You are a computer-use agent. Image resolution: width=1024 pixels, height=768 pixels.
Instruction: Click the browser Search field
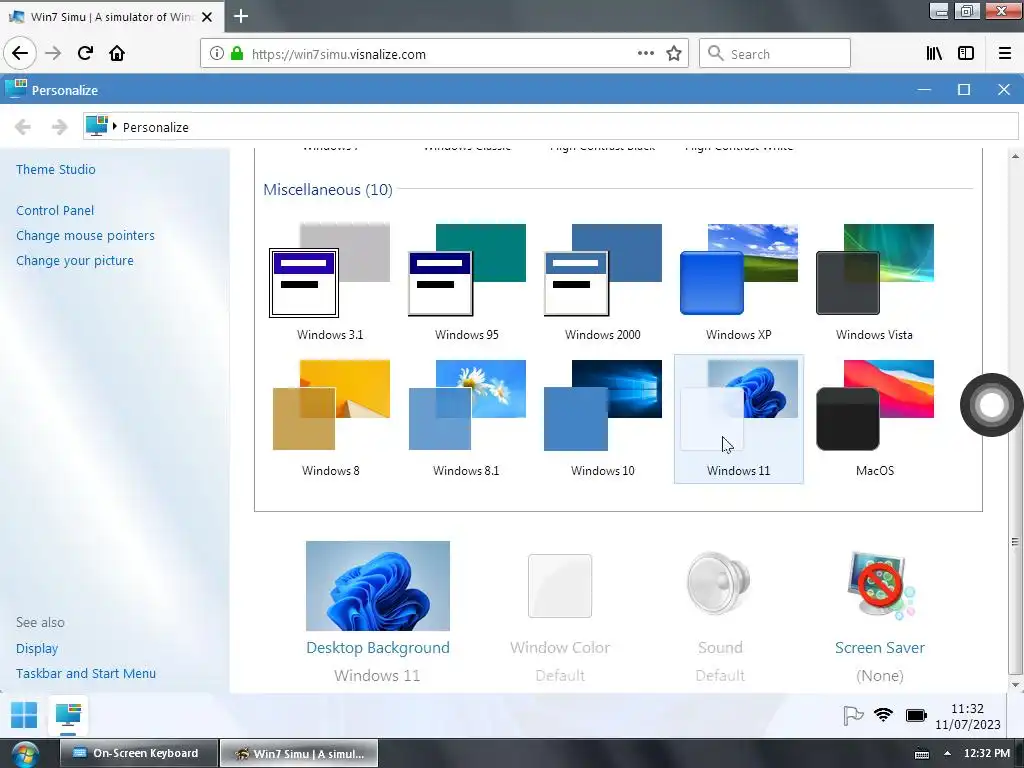pyautogui.click(x=775, y=54)
